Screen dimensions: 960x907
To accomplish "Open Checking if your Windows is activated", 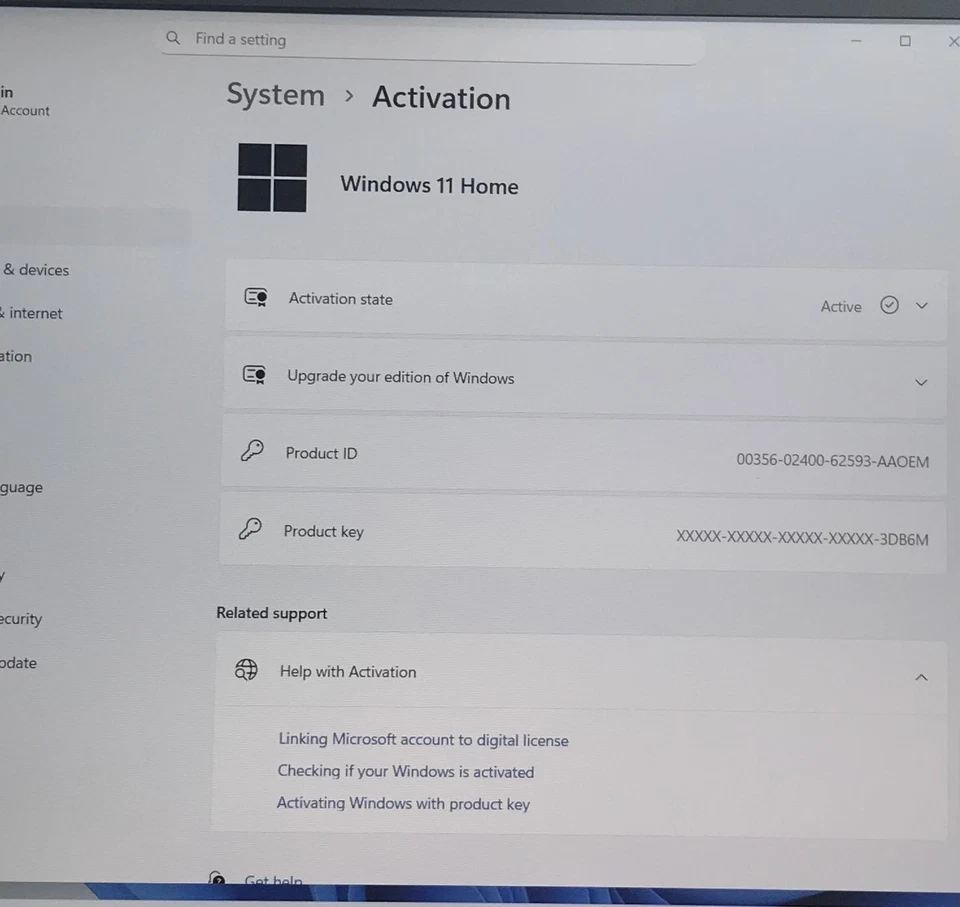I will tap(406, 771).
